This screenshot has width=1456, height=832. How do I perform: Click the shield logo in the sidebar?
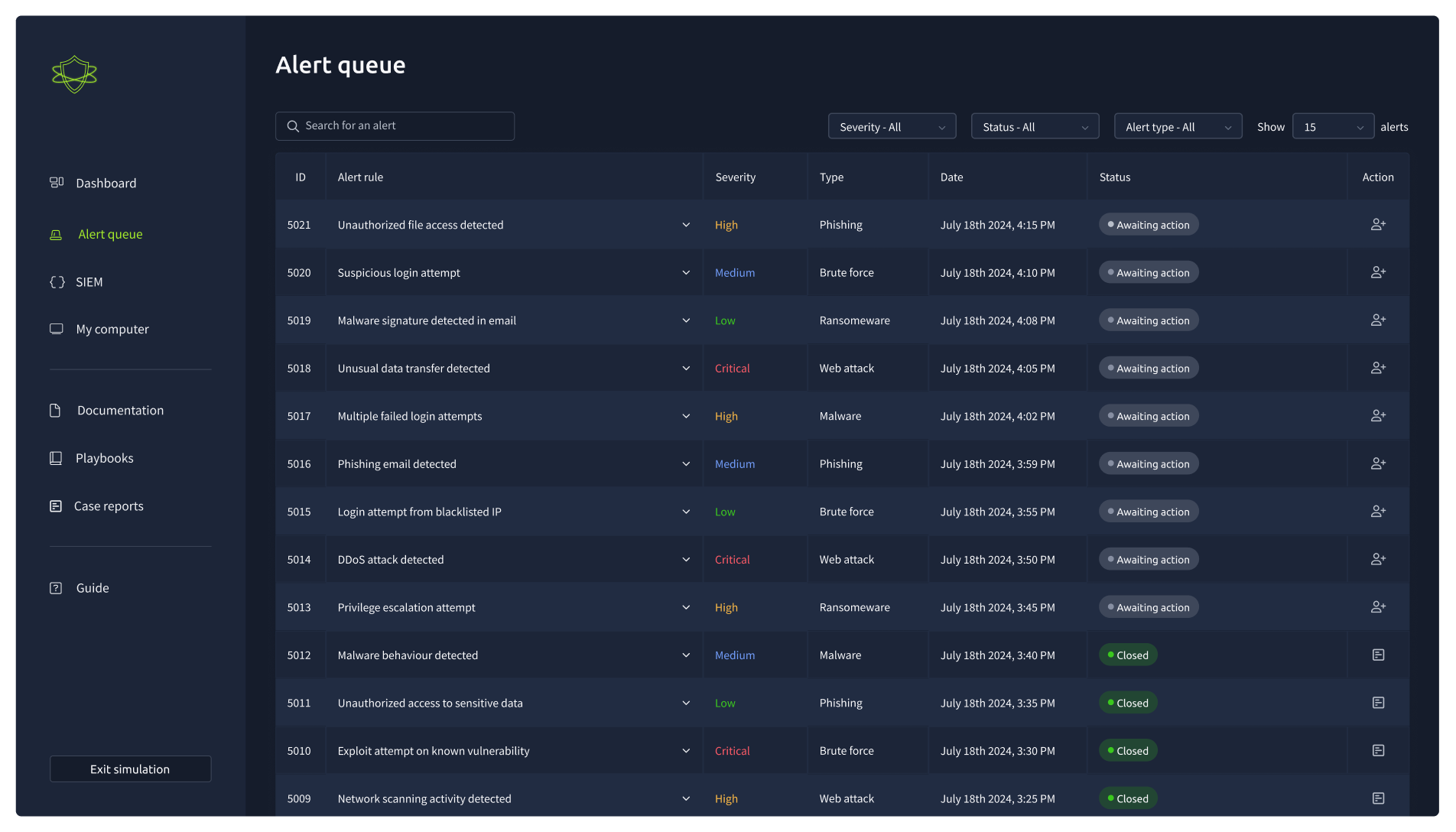pyautogui.click(x=74, y=74)
